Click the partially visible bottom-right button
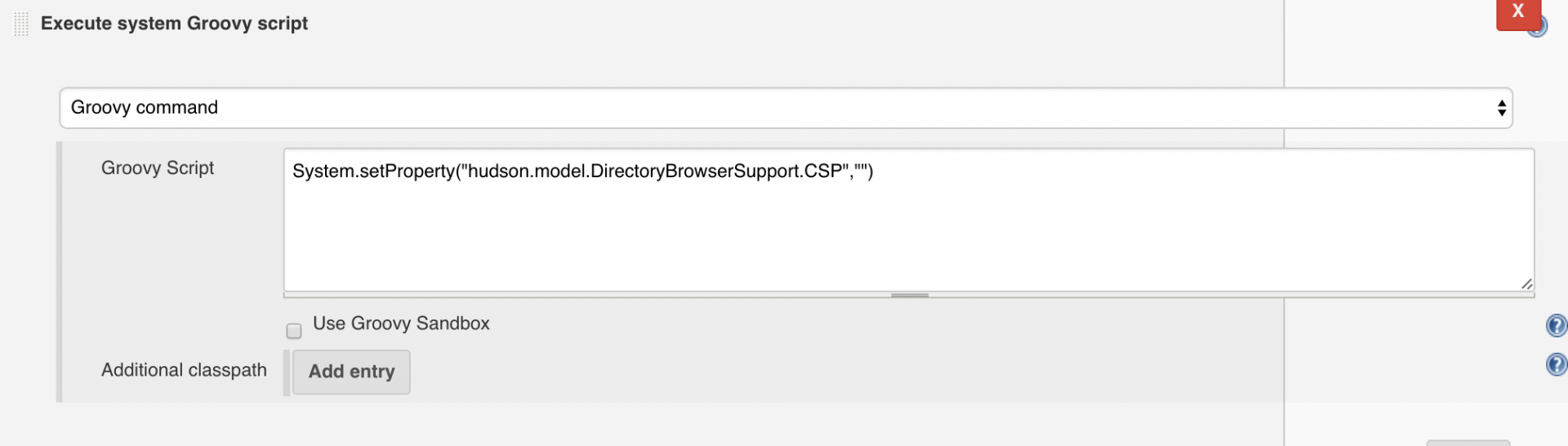The height and width of the screenshot is (446, 1568). pos(1468,443)
